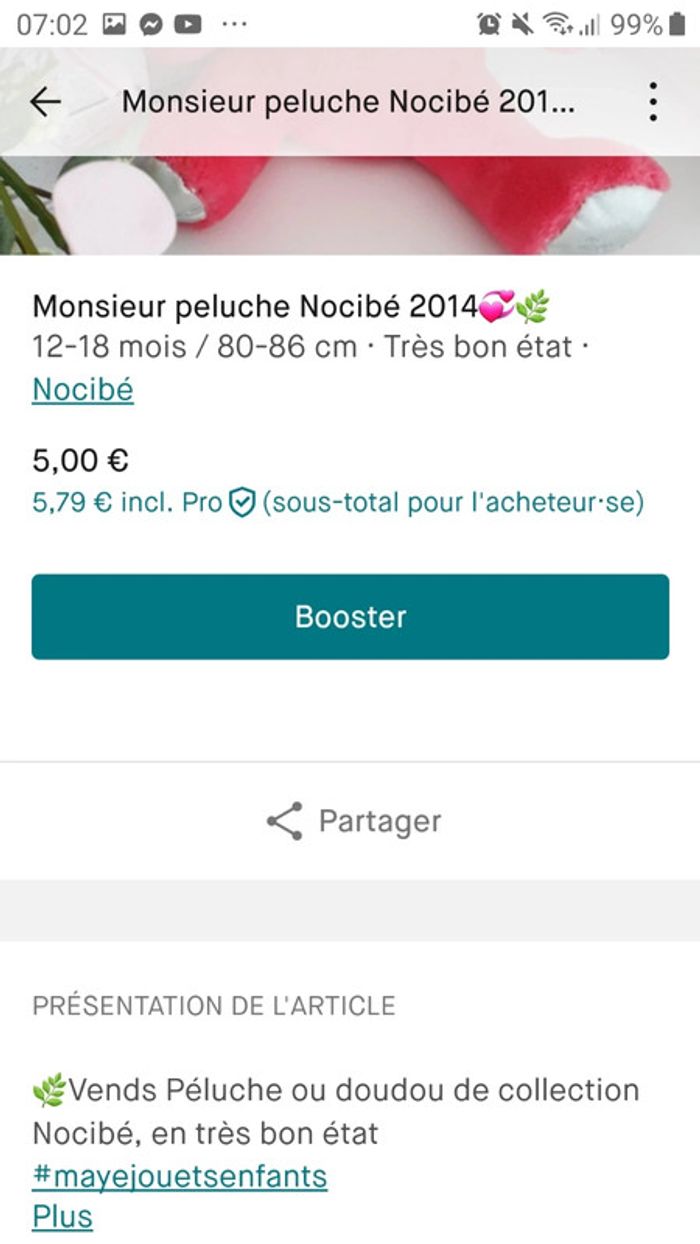The image size is (700, 1244).
Task: Tap the Messenger notification icon
Action: [x=151, y=25]
